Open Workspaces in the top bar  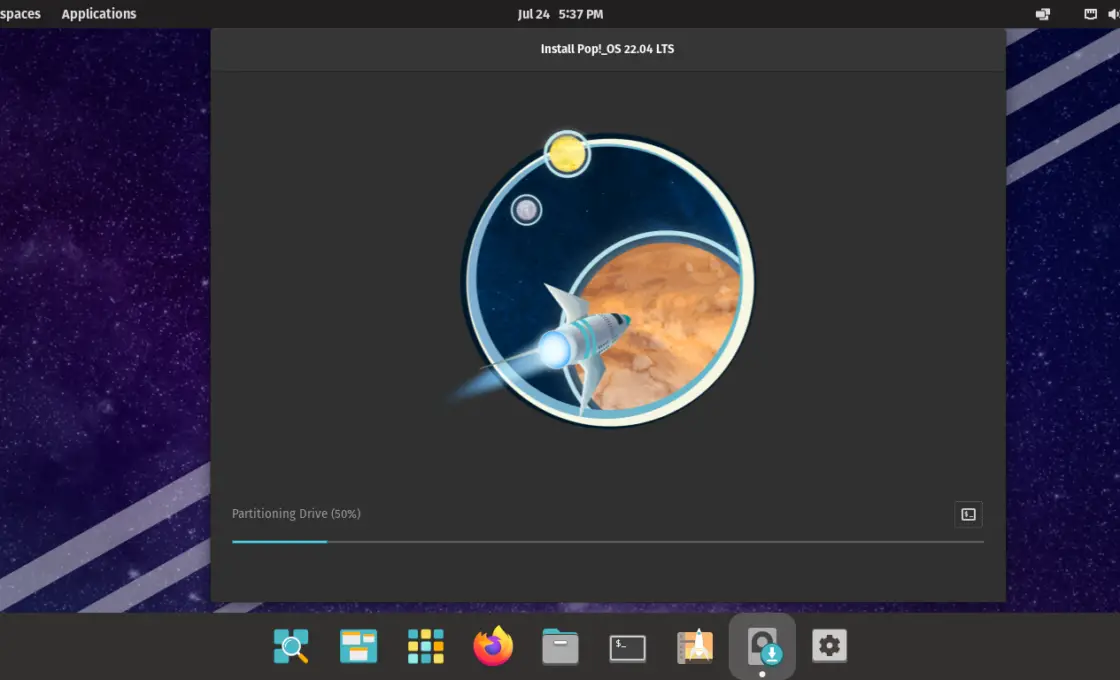20,14
